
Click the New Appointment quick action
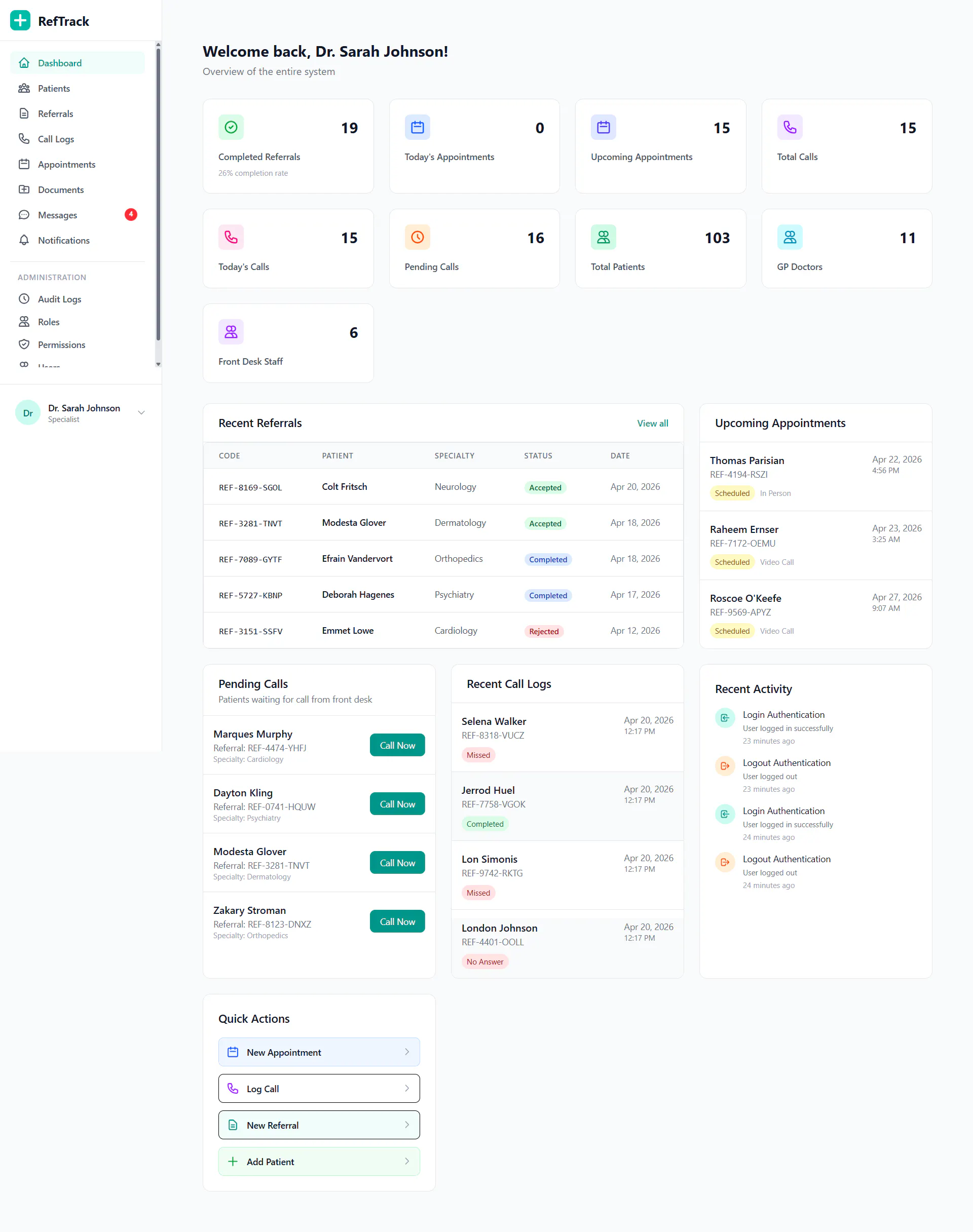coord(319,1052)
